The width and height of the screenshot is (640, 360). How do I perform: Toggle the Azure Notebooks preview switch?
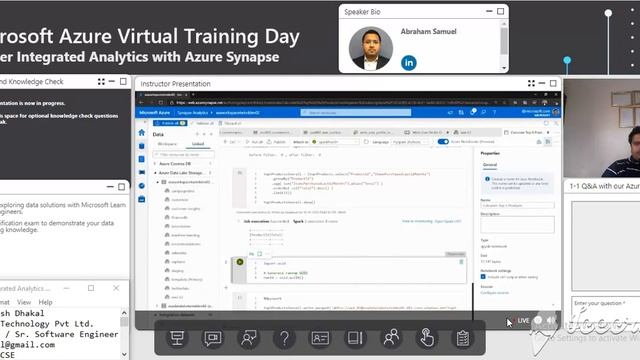click(x=443, y=142)
